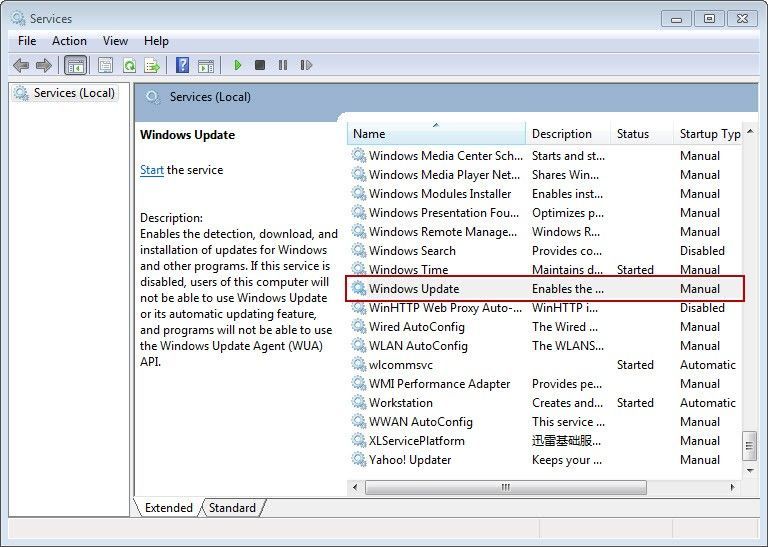
Task: Sort by the Startup Type column header
Action: pyautogui.click(x=708, y=134)
